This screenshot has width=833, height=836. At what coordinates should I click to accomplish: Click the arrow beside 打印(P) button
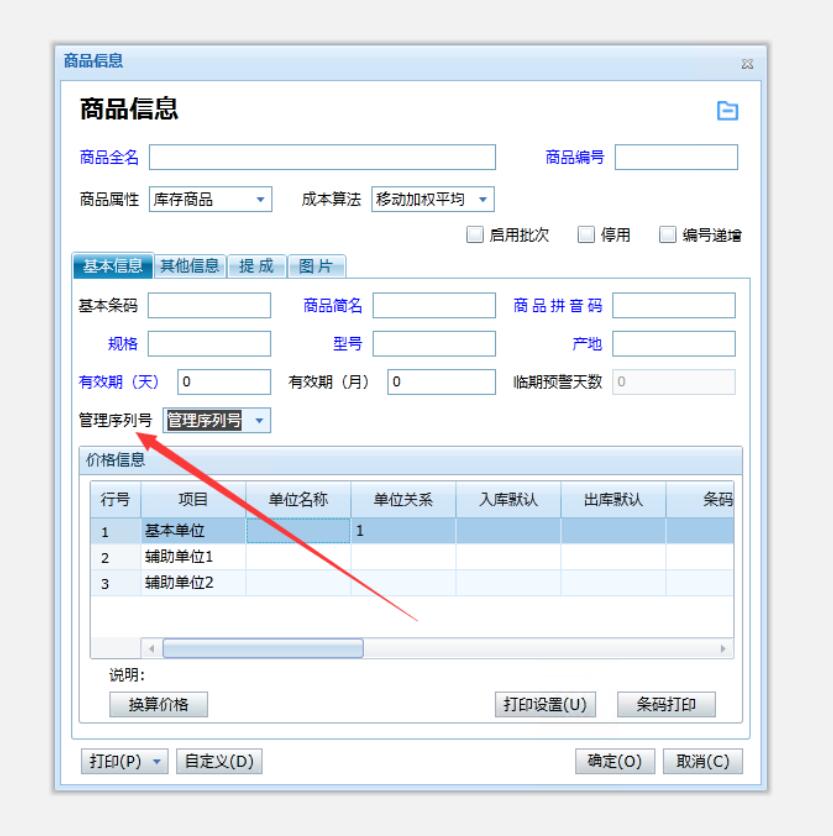point(155,761)
